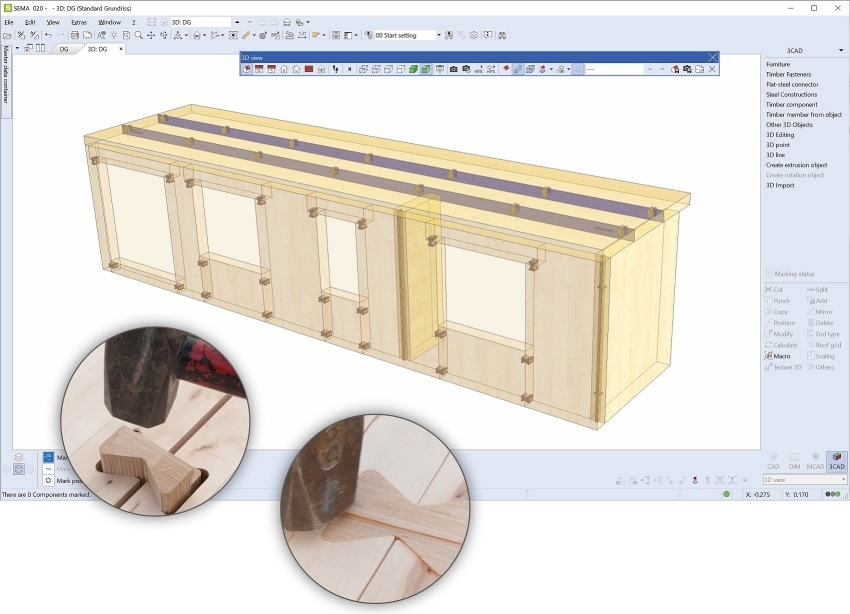Click the Macro command
The image size is (850, 614).
click(x=777, y=356)
